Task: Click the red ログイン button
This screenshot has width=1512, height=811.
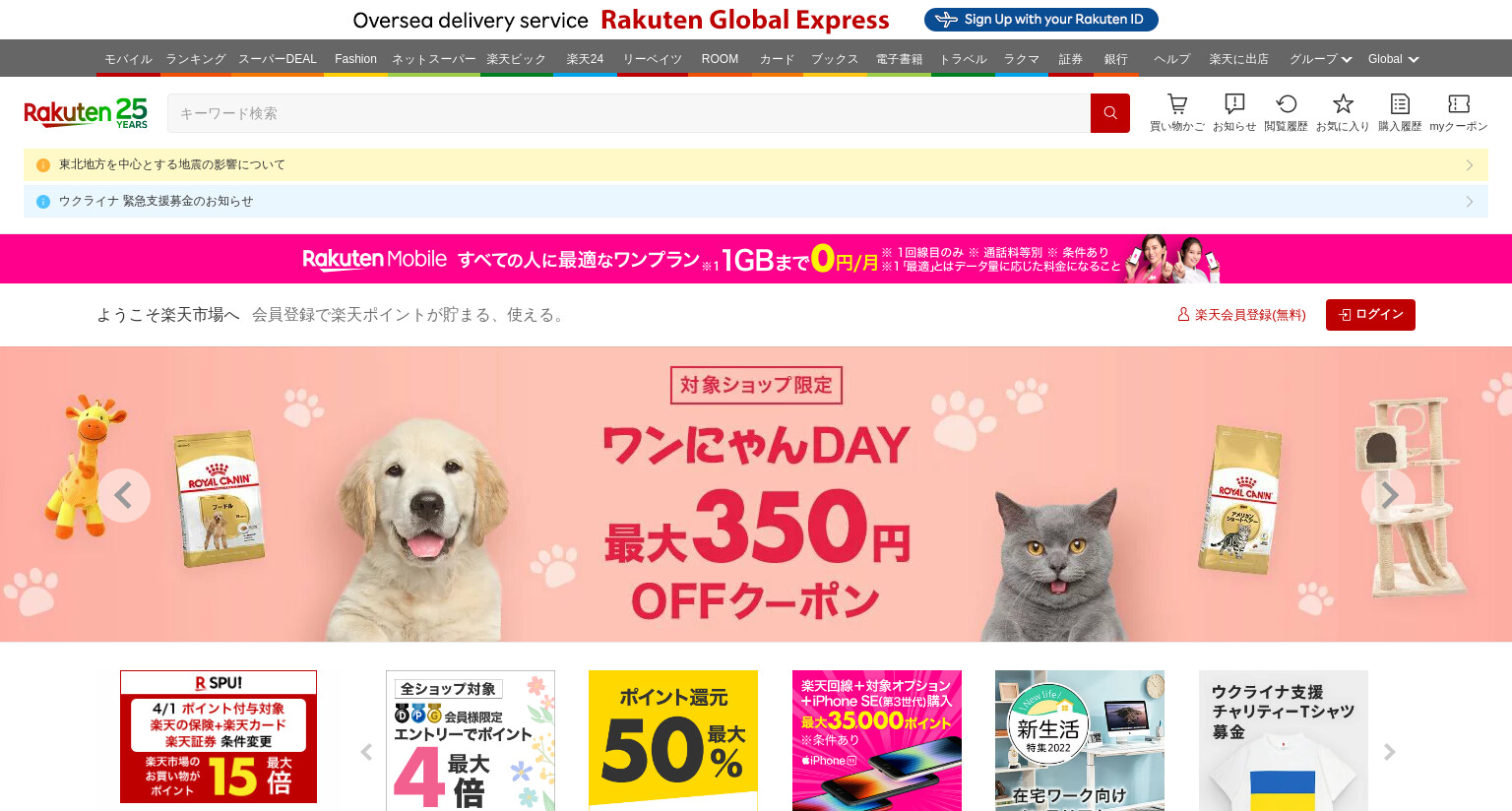Action: pyautogui.click(x=1370, y=315)
